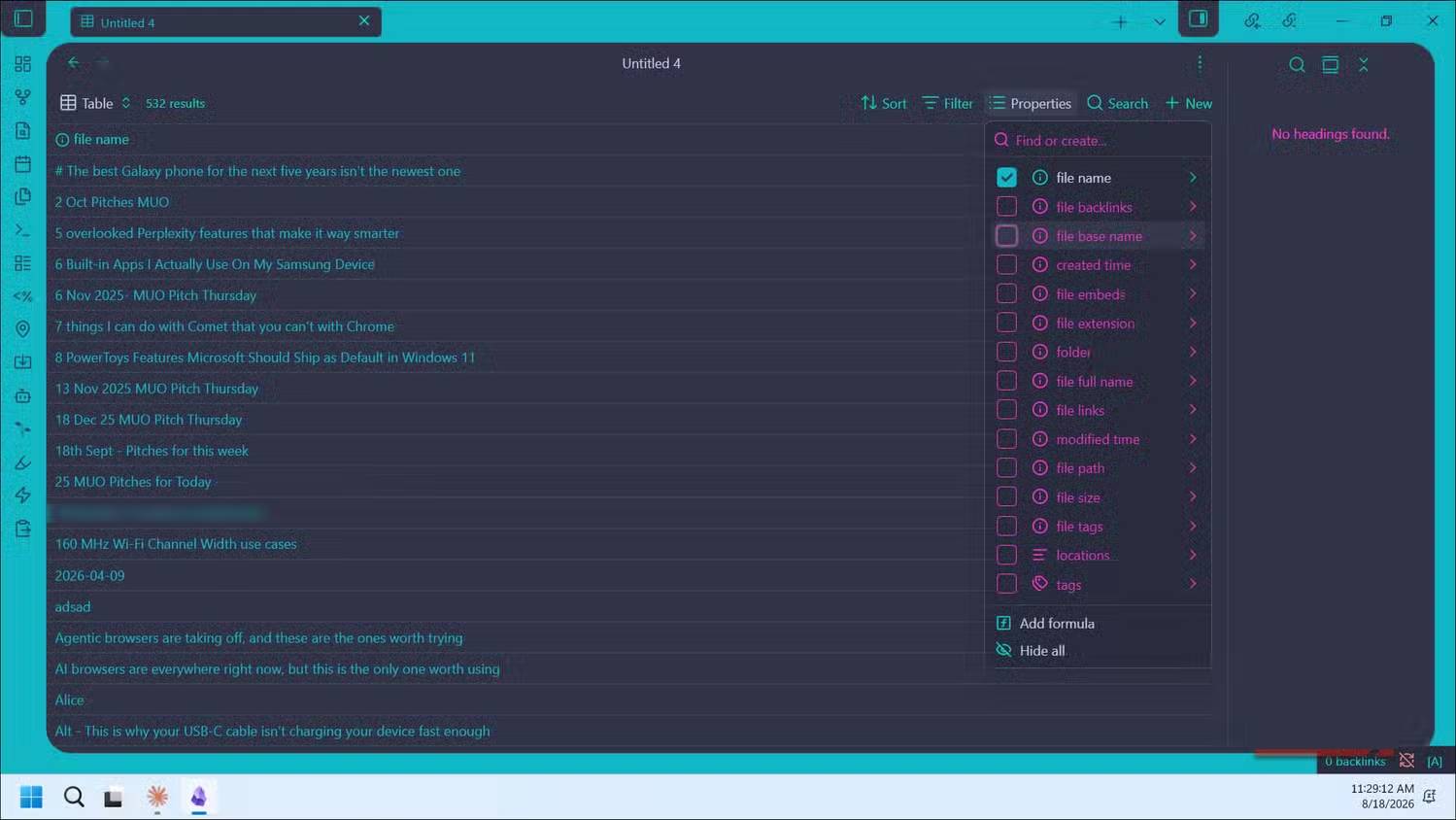The image size is (1456, 820).
Task: Click the file search ribbon icon
Action: click(23, 130)
